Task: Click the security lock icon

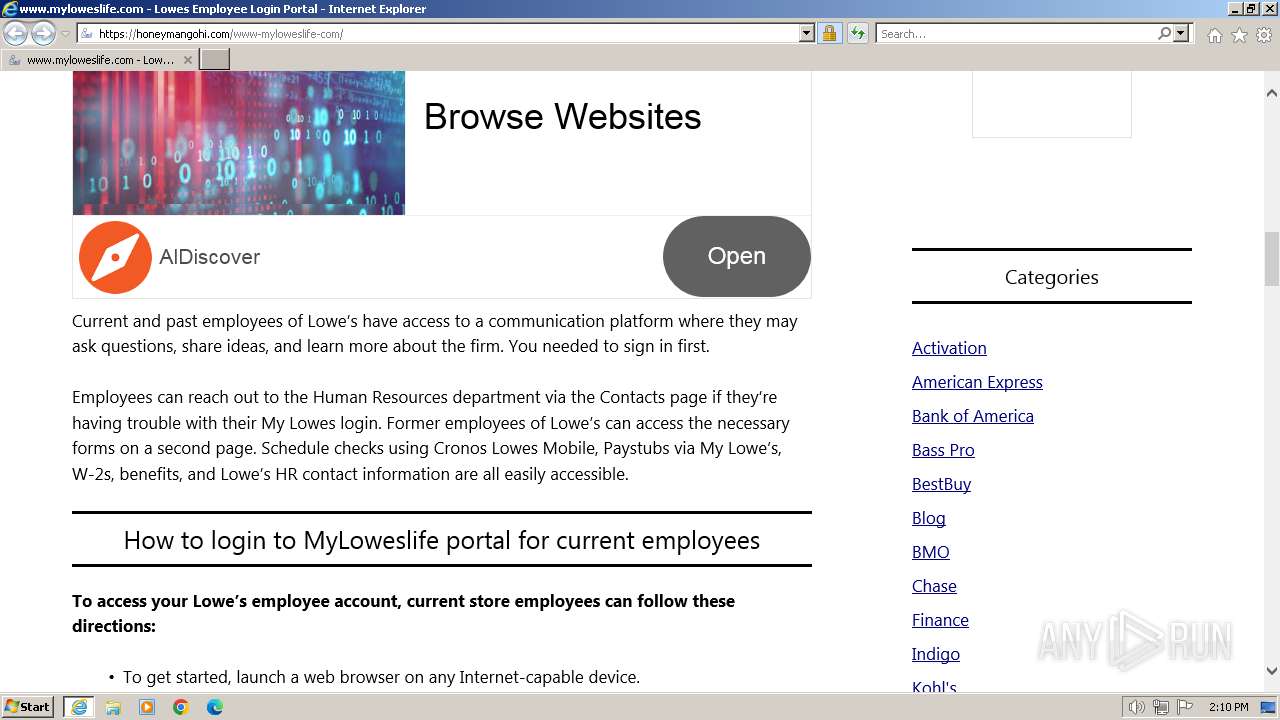Action: tap(829, 34)
